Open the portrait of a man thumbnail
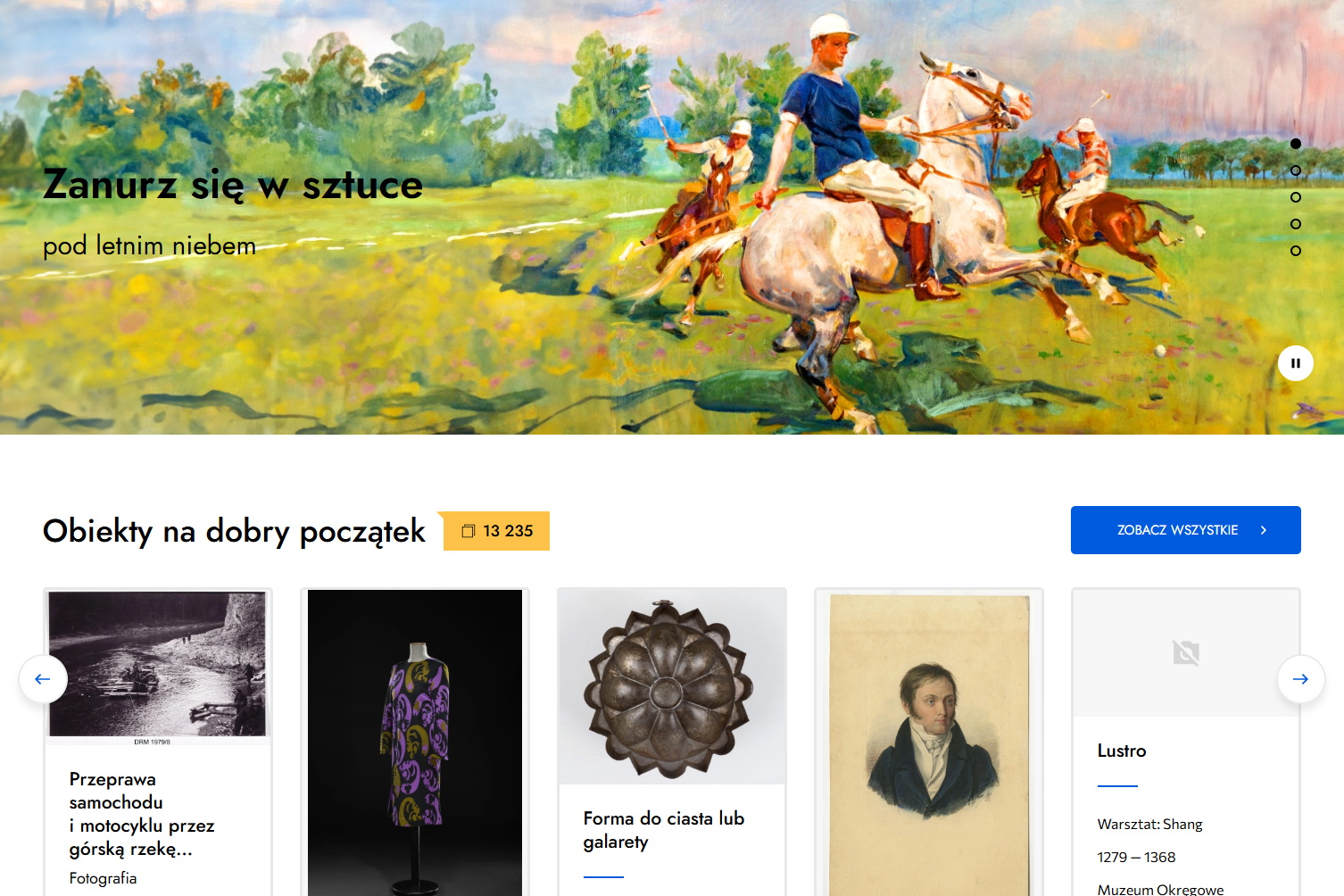This screenshot has height=896, width=1344. (929, 743)
